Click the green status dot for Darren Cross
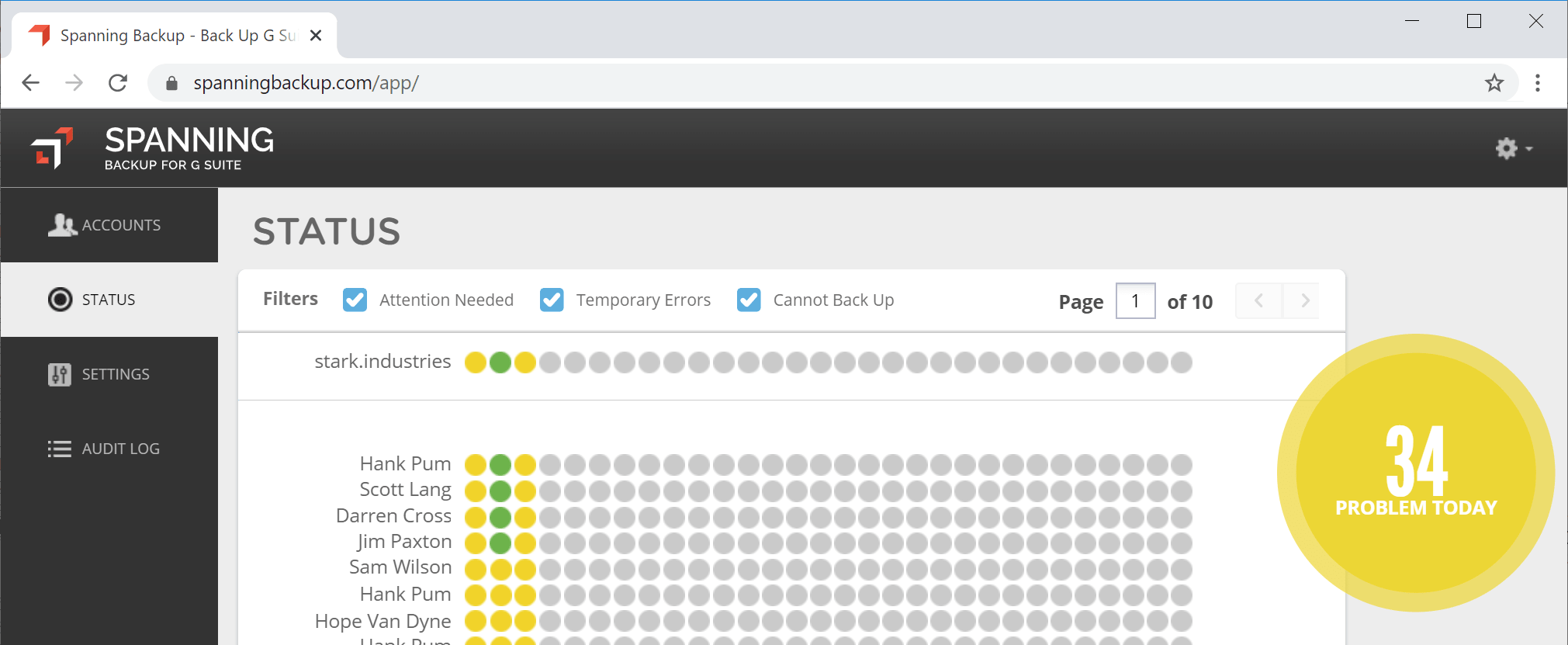The image size is (1568, 645). click(500, 517)
